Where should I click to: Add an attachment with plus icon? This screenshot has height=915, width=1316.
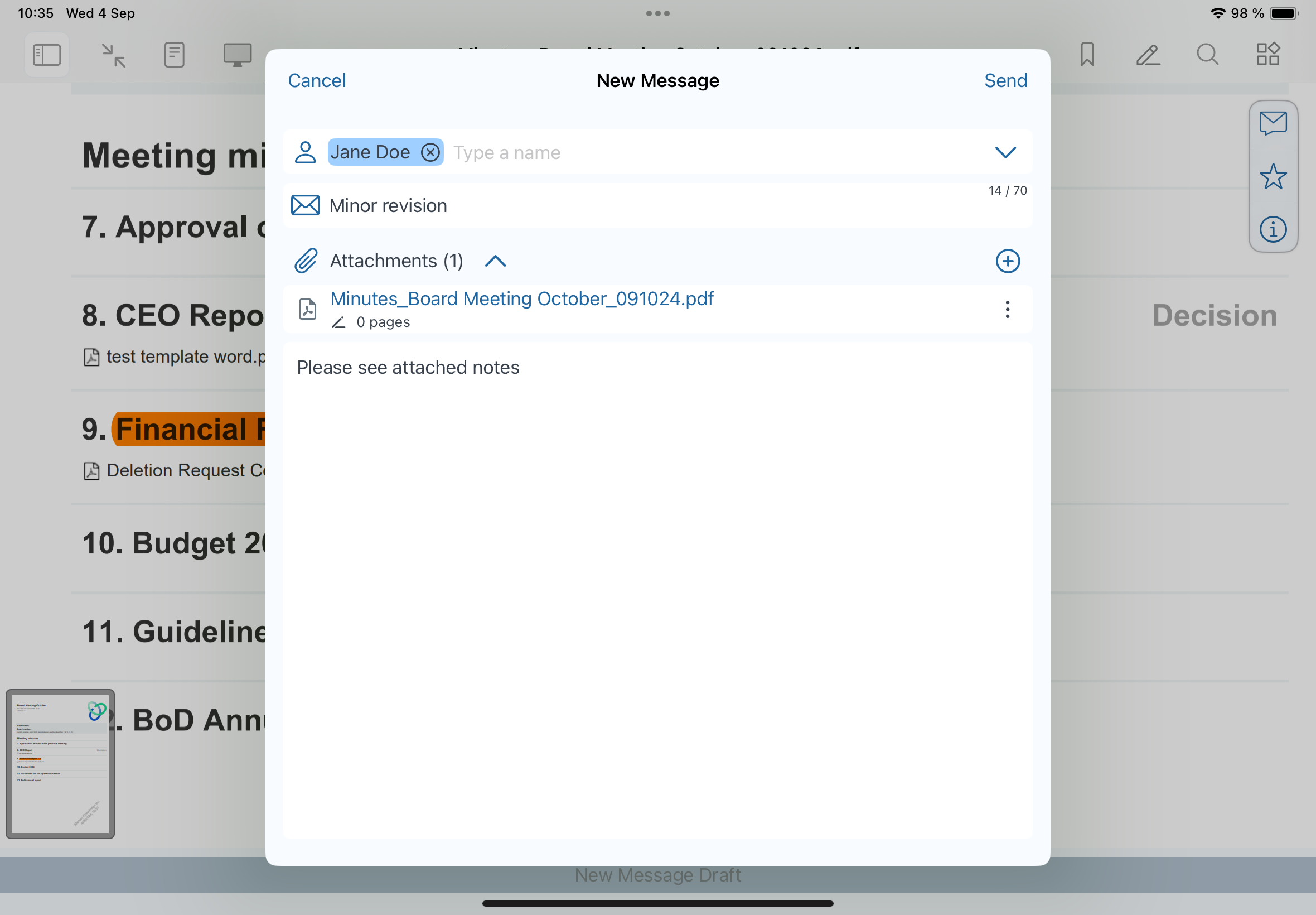coord(1007,262)
